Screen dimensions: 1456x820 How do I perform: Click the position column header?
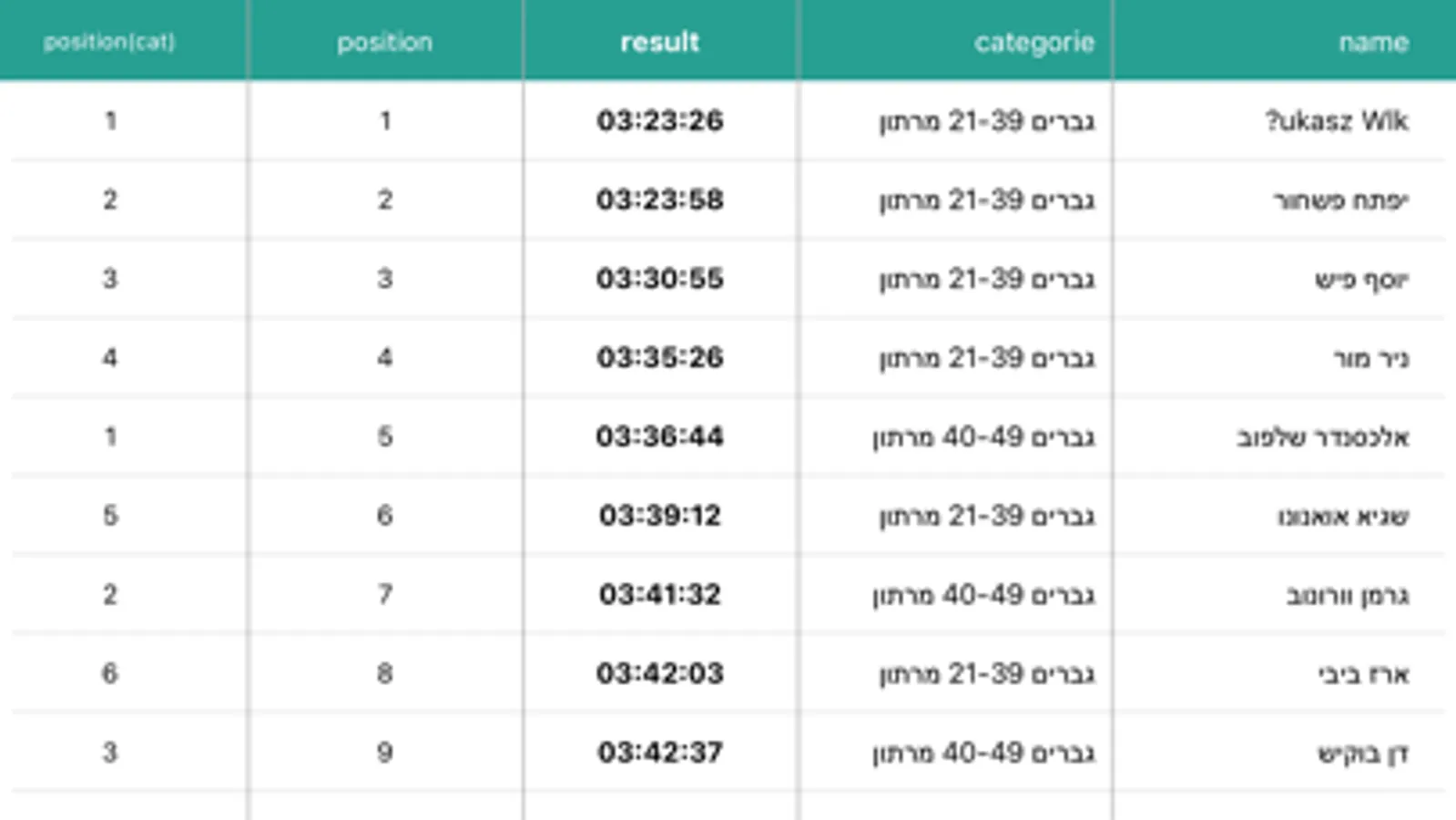pos(384,42)
